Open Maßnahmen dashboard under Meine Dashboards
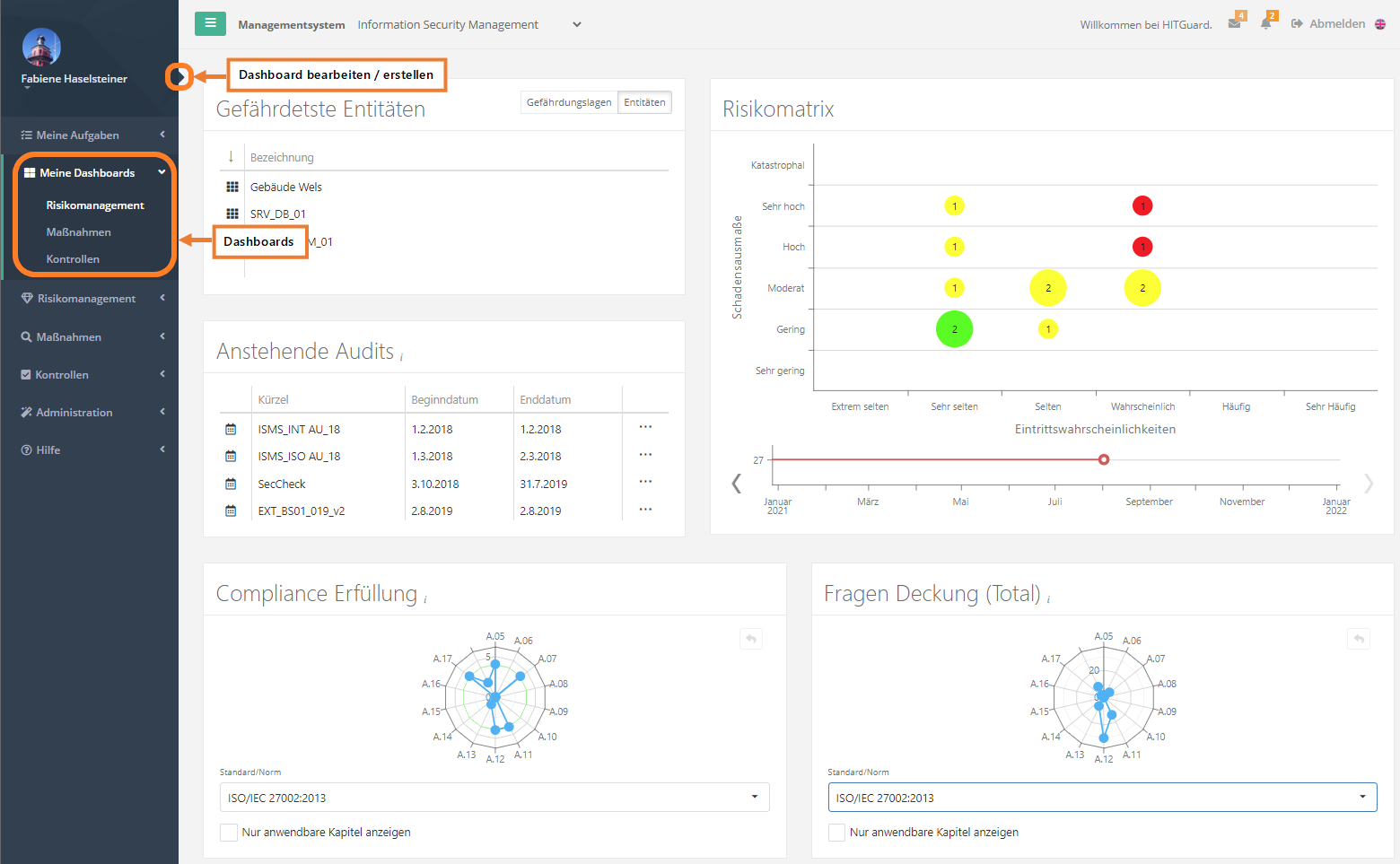Viewport: 1400px width, 864px height. tap(79, 232)
